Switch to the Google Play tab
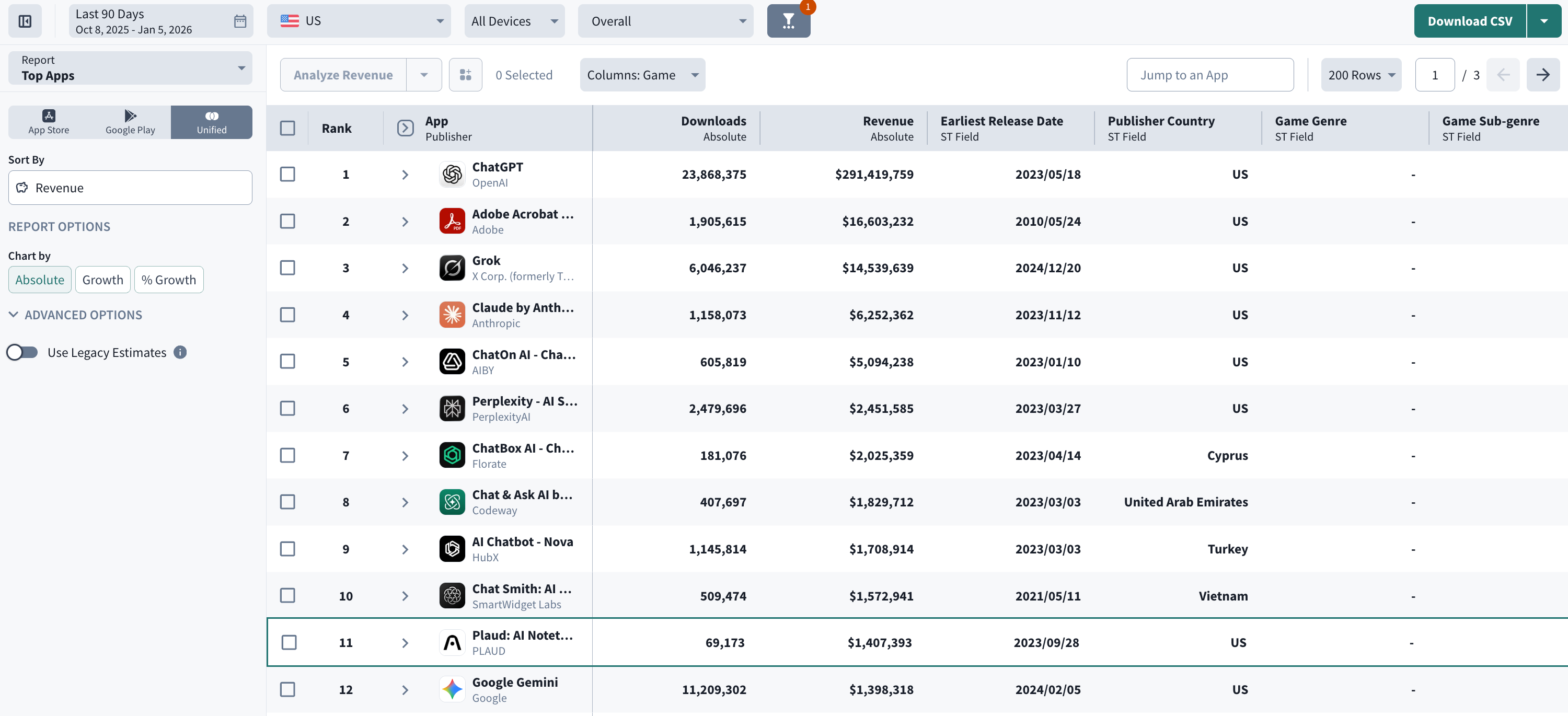1568x716 pixels. click(130, 122)
